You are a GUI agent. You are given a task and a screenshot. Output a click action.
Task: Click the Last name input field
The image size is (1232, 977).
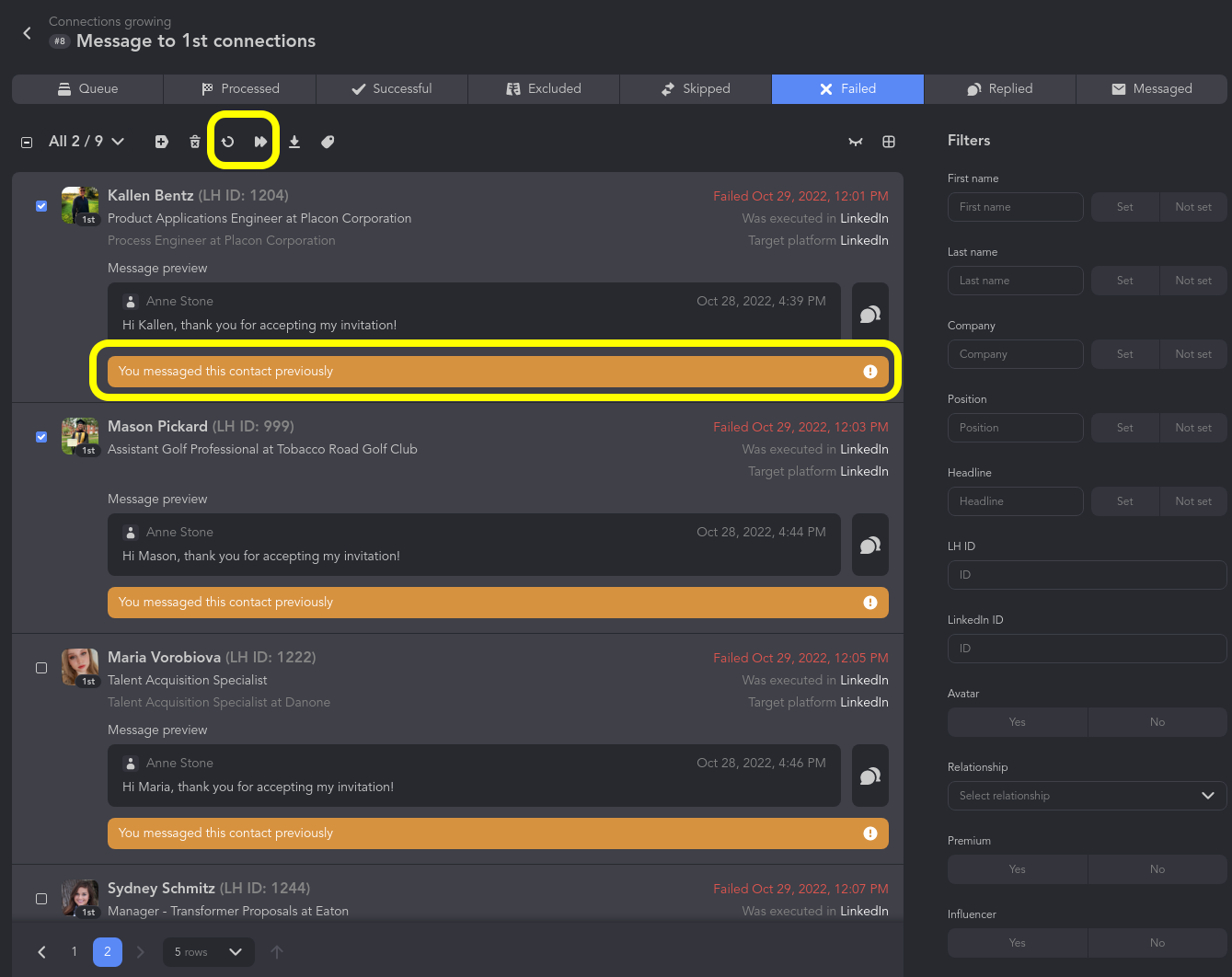point(1016,281)
